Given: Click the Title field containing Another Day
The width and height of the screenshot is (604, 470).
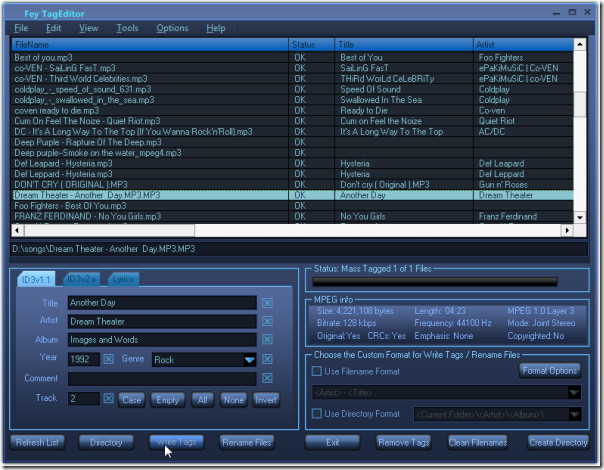Looking at the screenshot, I should pos(162,303).
